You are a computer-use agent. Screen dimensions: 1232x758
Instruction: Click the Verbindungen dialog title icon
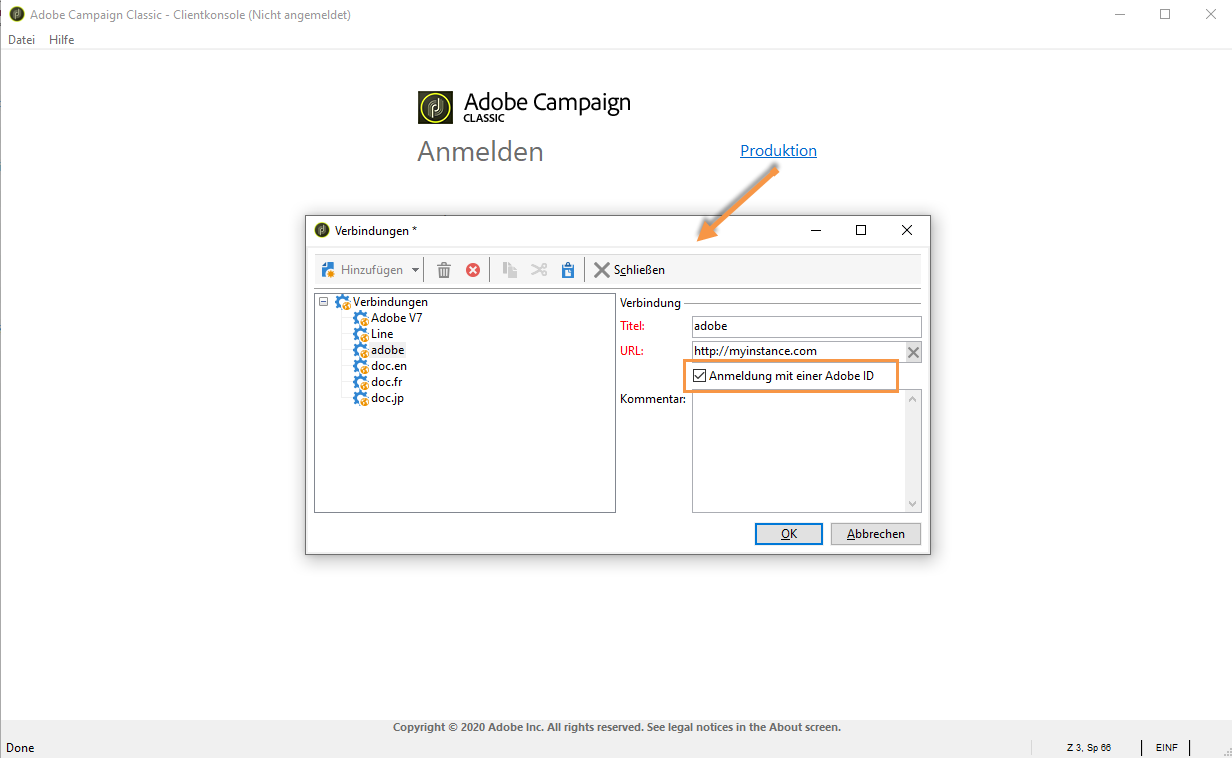point(322,230)
